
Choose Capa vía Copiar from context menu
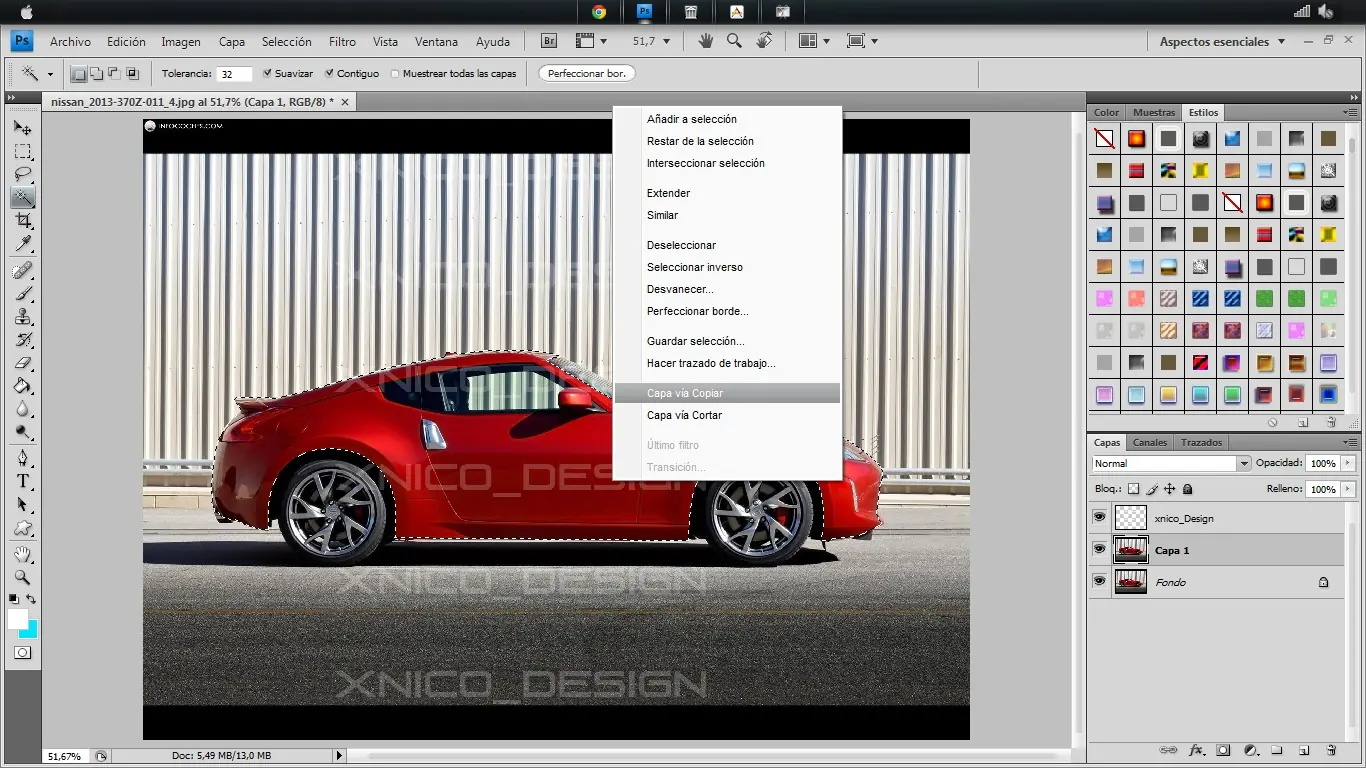(x=727, y=393)
